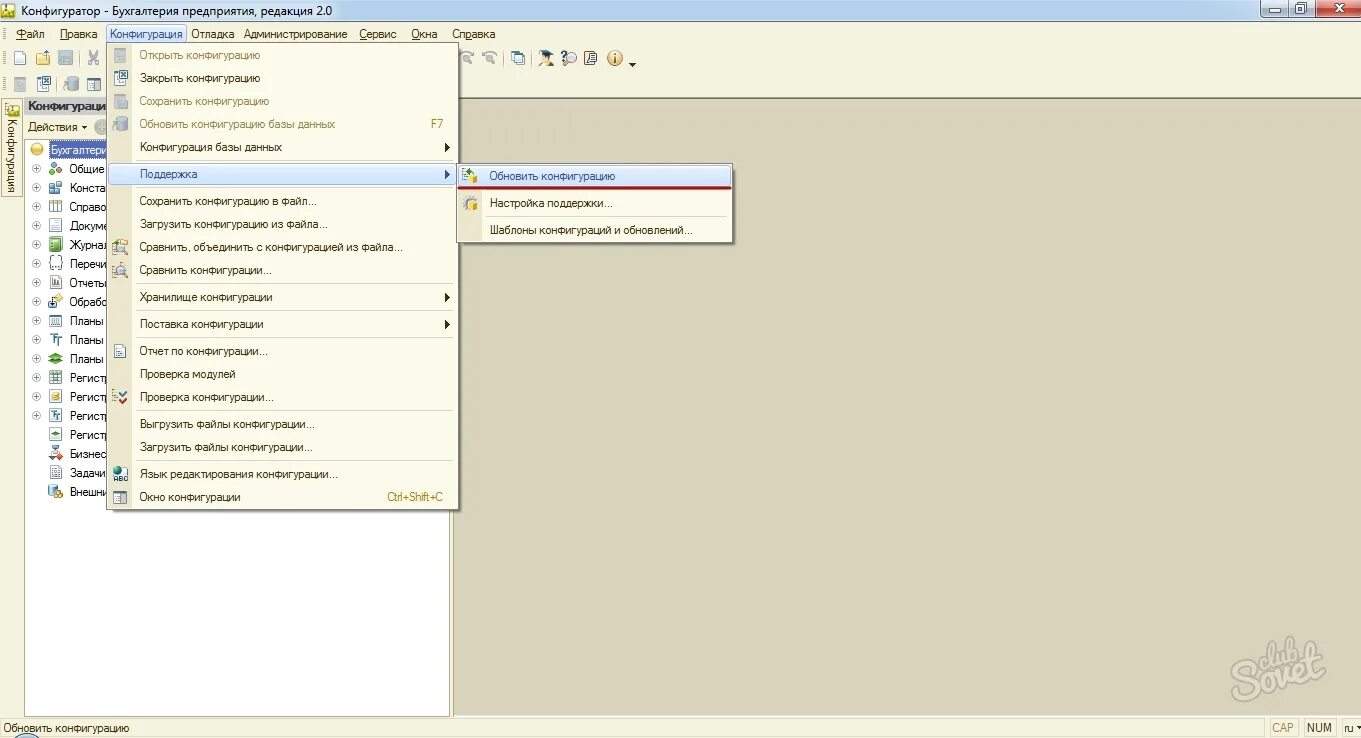1361x738 pixels.
Task: Choose Загрузить конфигурацию из файла...
Action: (x=282, y=224)
